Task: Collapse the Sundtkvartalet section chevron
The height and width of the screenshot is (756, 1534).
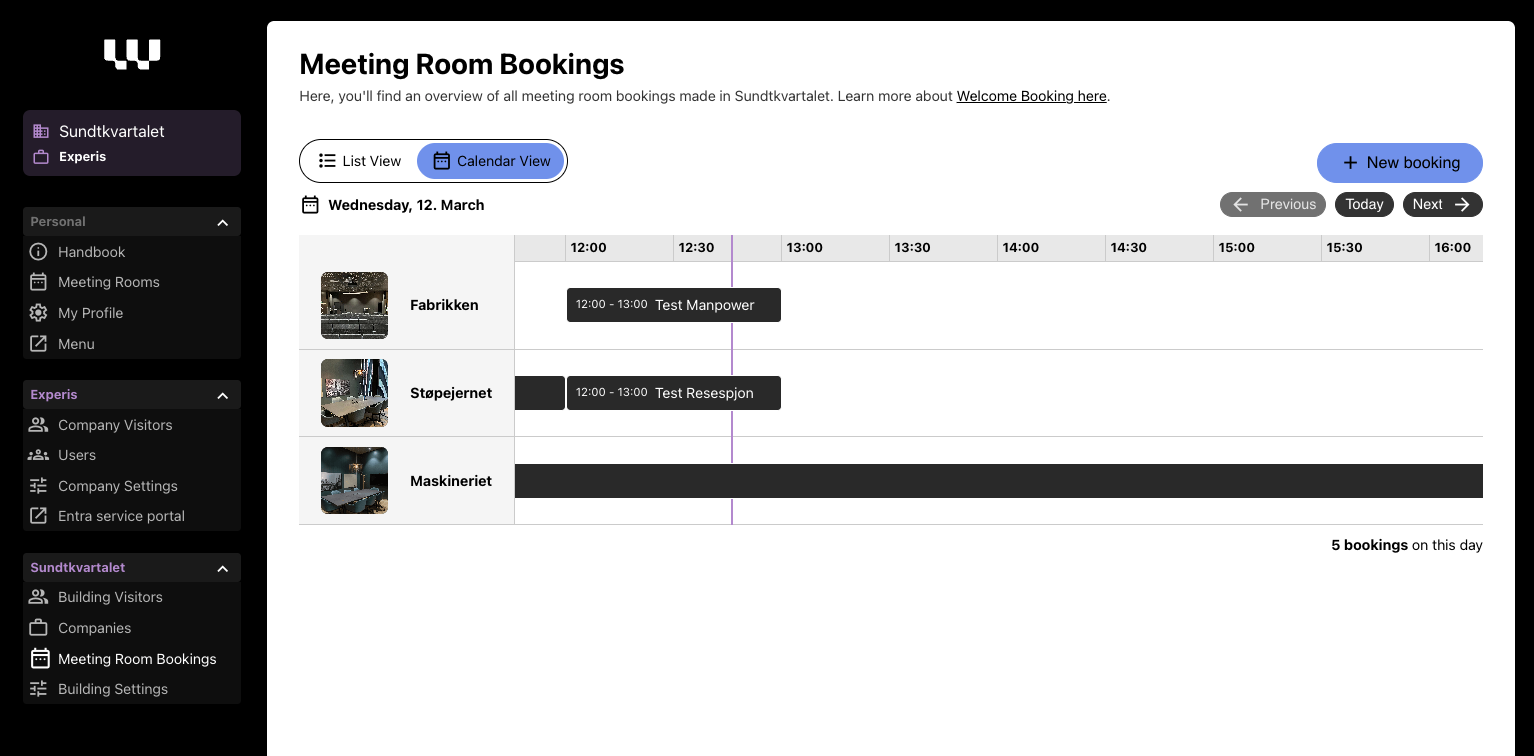Action: pyautogui.click(x=223, y=568)
